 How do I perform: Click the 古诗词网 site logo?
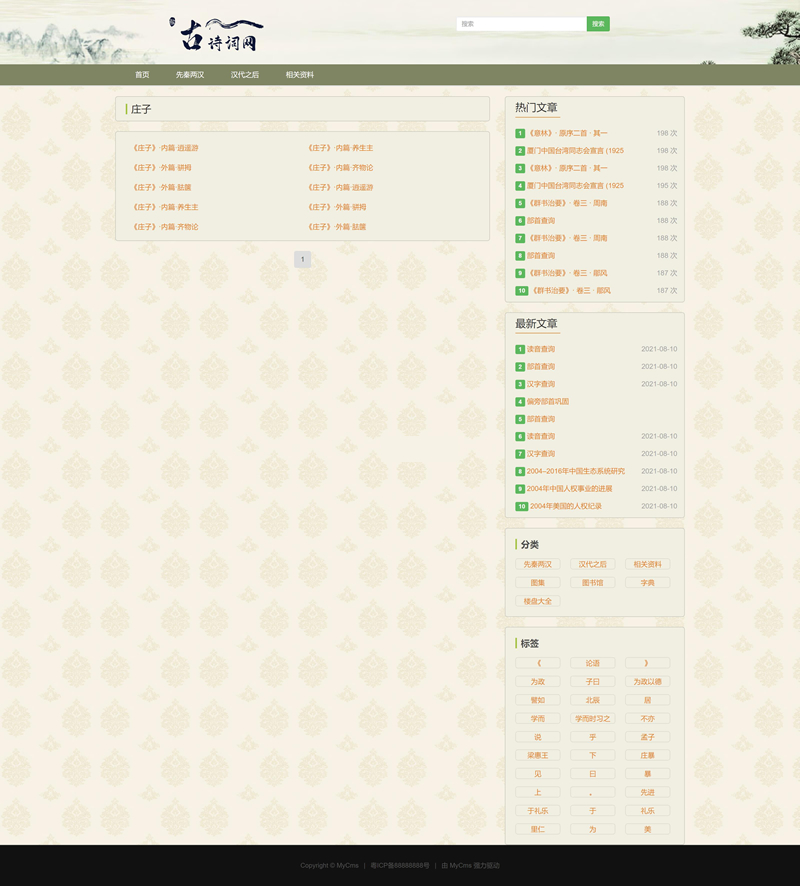[218, 36]
